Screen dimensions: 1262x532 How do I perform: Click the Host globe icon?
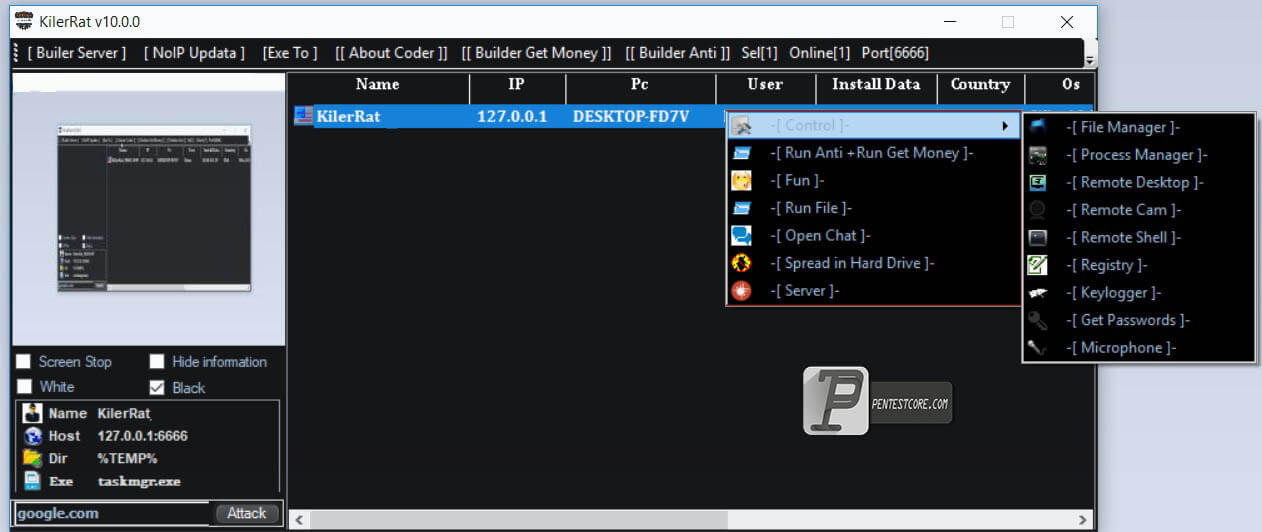pos(32,436)
